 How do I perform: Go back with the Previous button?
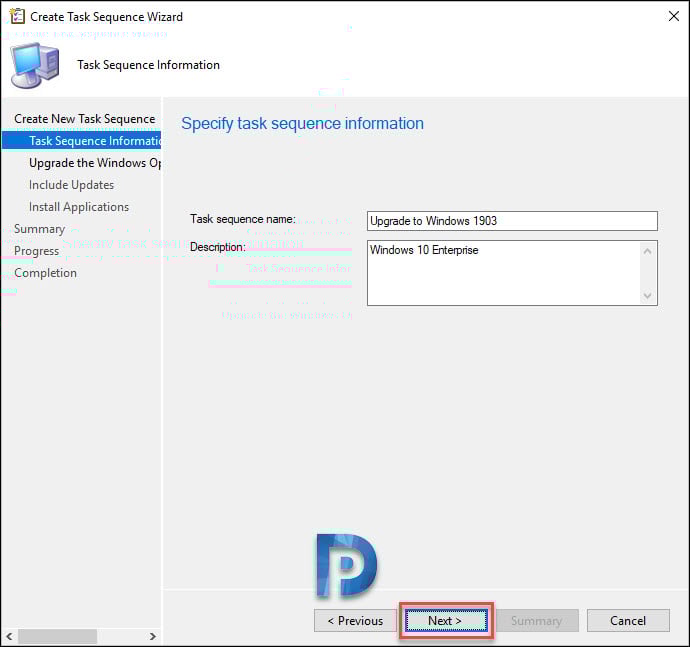click(x=355, y=621)
